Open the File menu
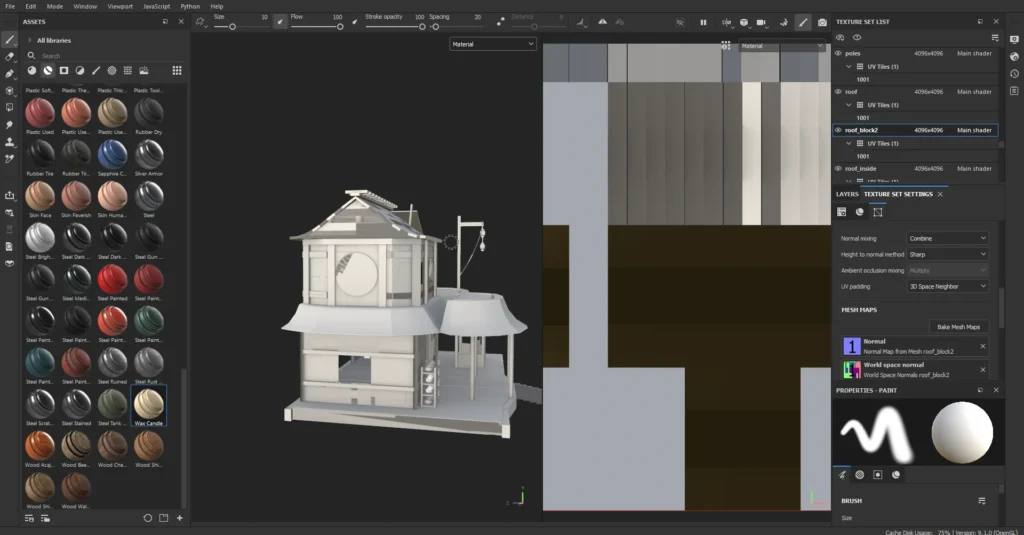The height and width of the screenshot is (535, 1024). point(10,7)
